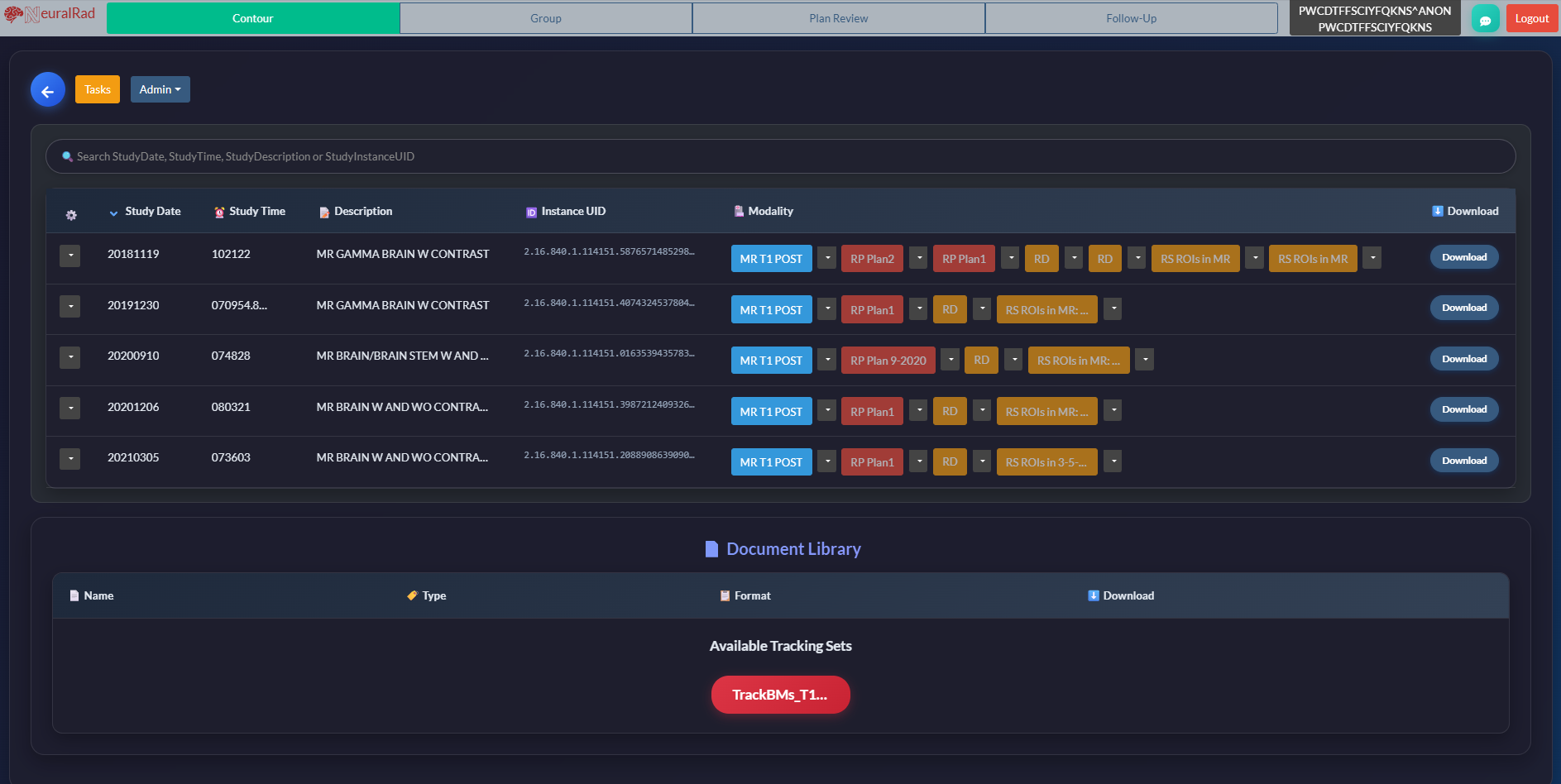The width and height of the screenshot is (1561, 784).
Task: Download the 20181119 MR GAMMA BRAIN study
Action: (1464, 257)
